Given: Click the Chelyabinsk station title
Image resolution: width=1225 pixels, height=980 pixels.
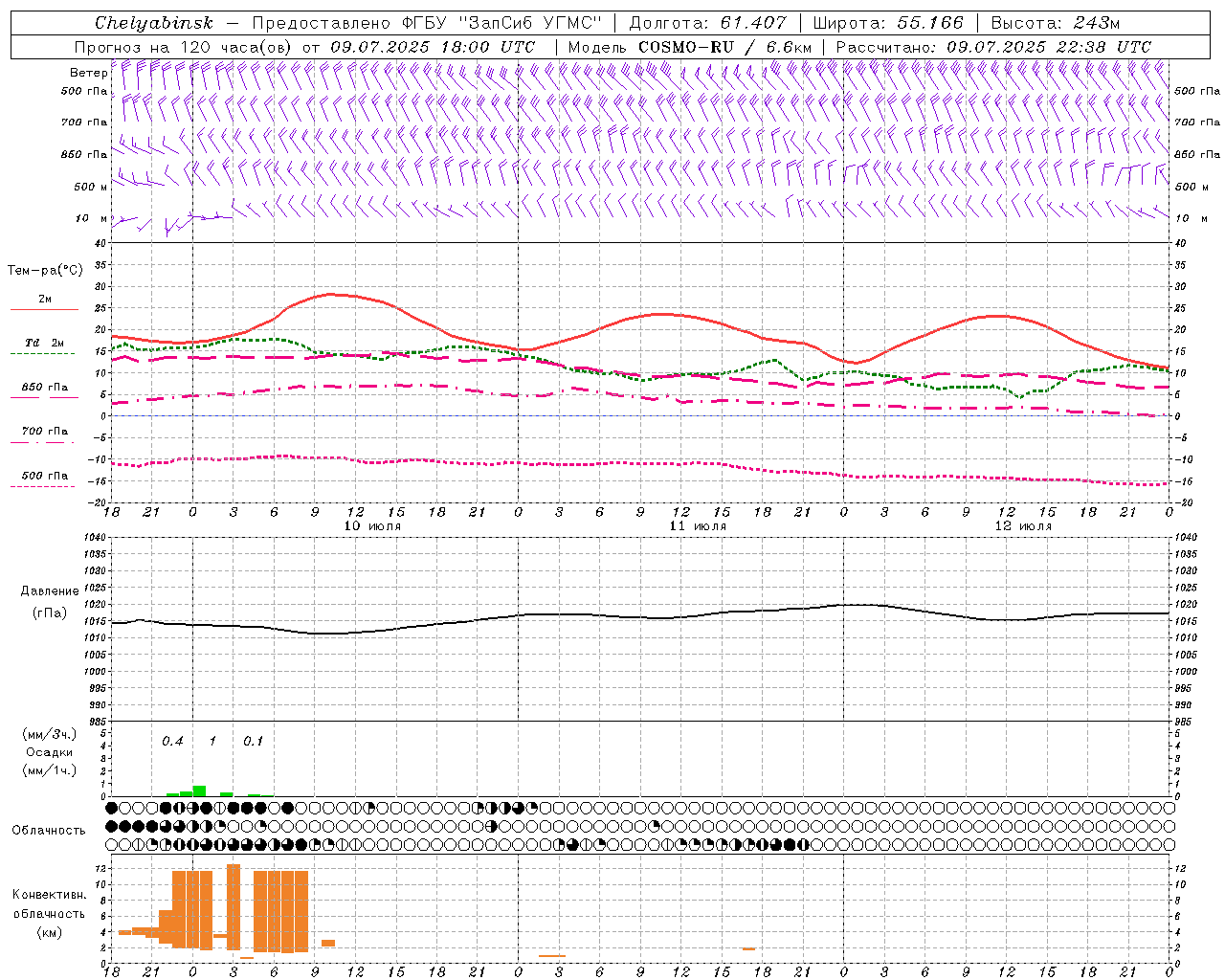Looking at the screenshot, I should pos(154,23).
